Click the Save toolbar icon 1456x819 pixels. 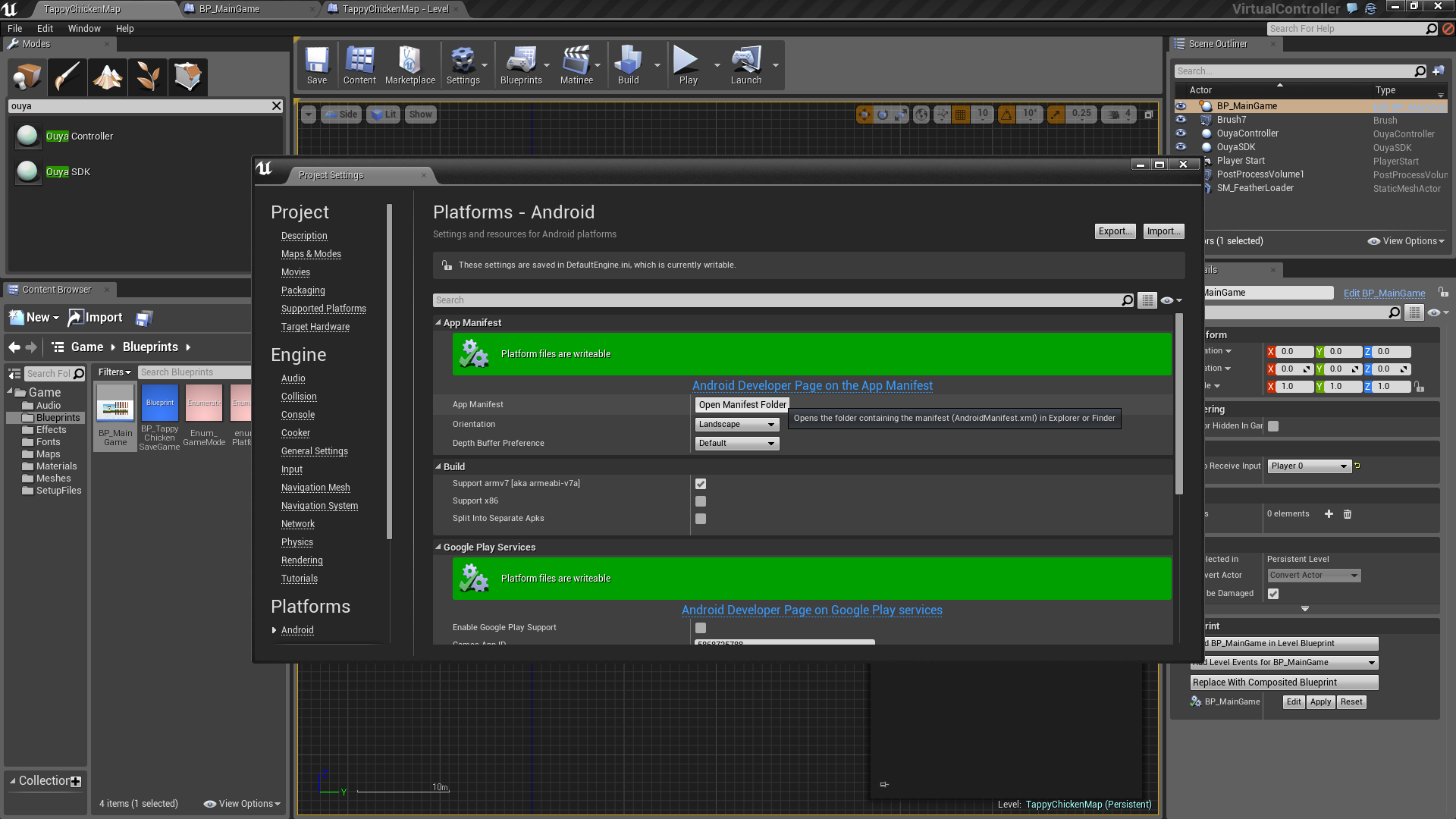[x=317, y=65]
